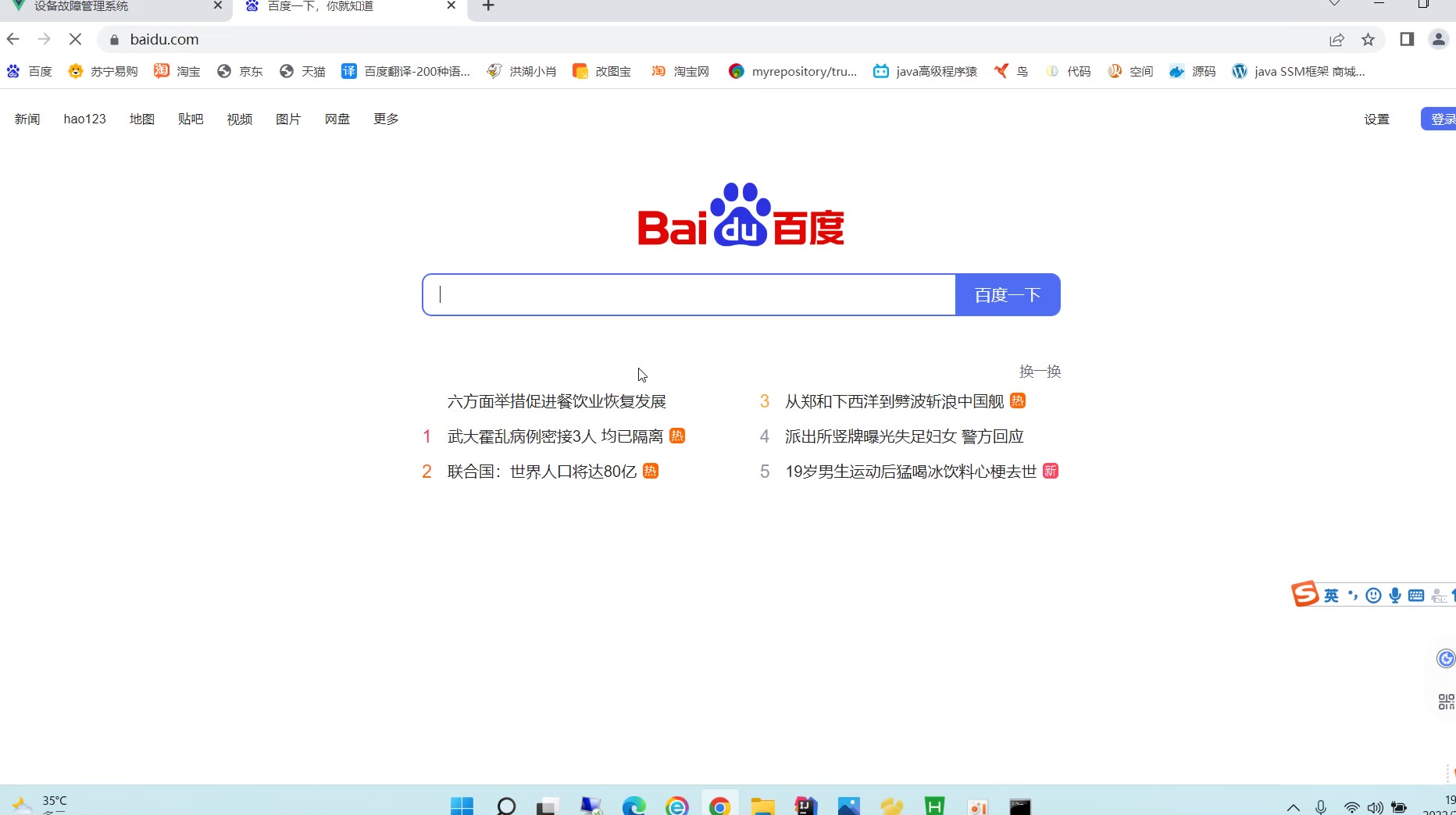This screenshot has height=815, width=1456.
Task: Click the Baidu logo
Action: 740,215
